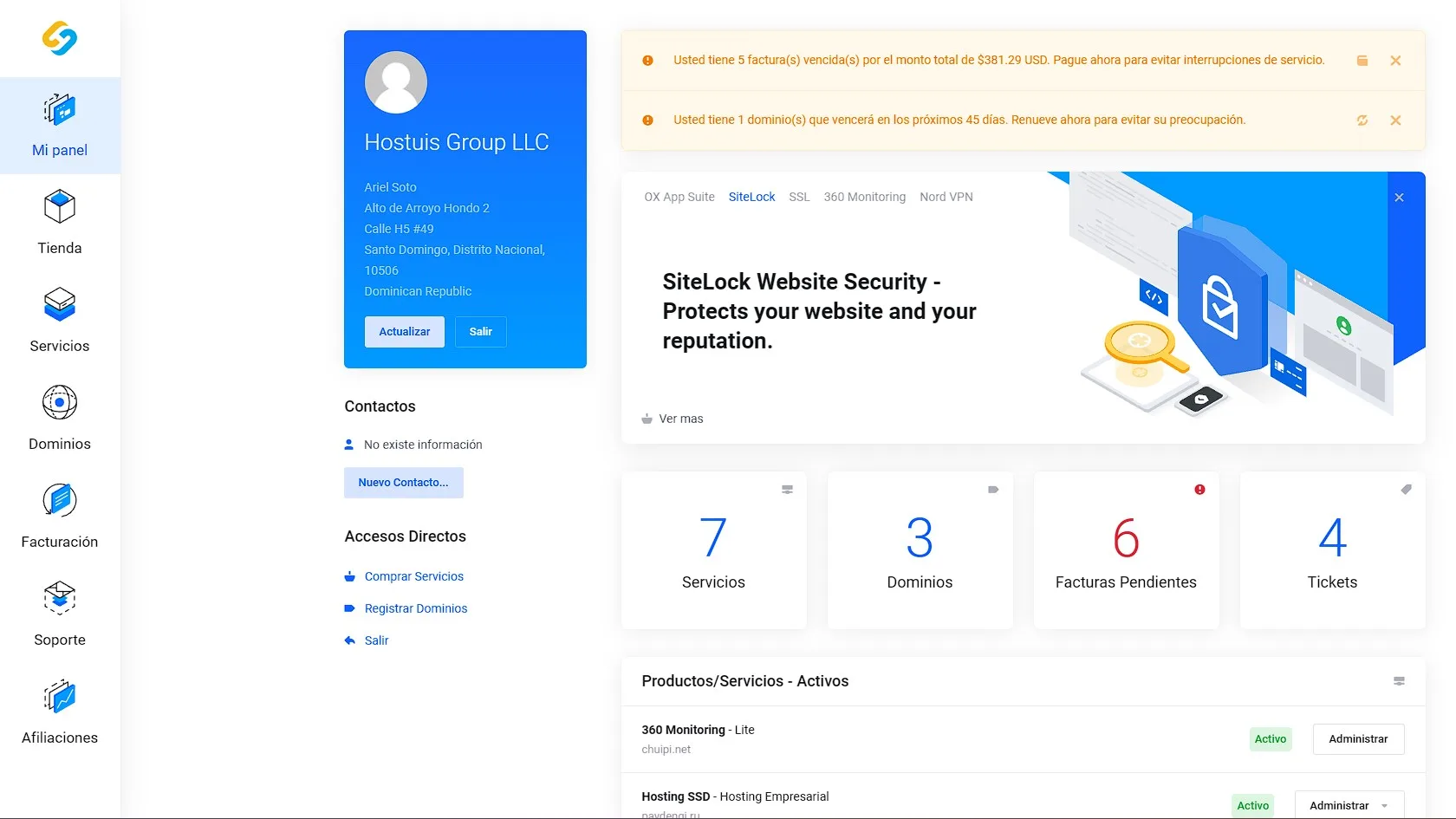Image resolution: width=1456 pixels, height=819 pixels.
Task: Click the pay icon on overdue invoices alert
Action: pos(1362,61)
